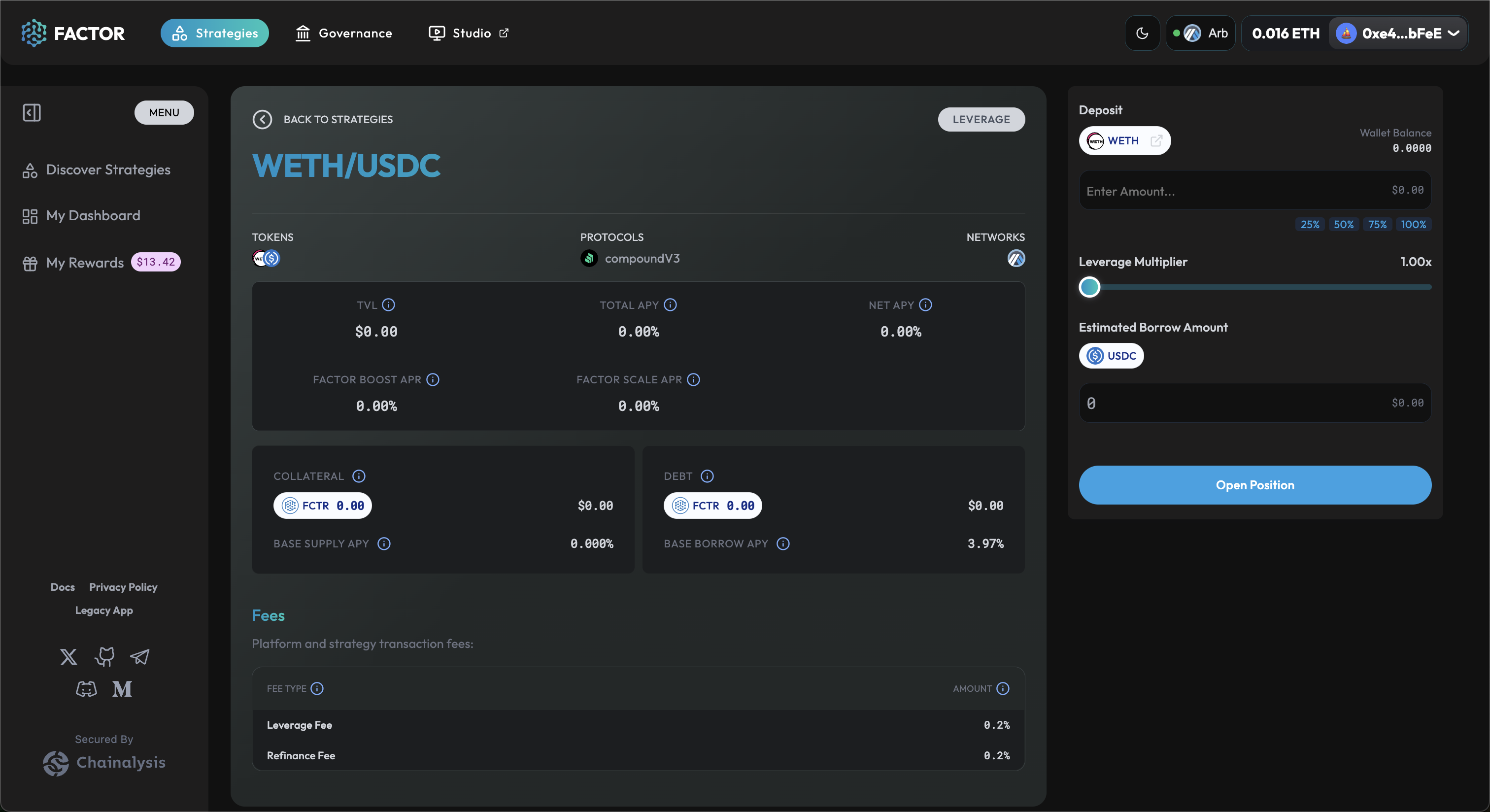The height and width of the screenshot is (812, 1490).
Task: Click the Base Borrow APY info icon
Action: coord(782,543)
